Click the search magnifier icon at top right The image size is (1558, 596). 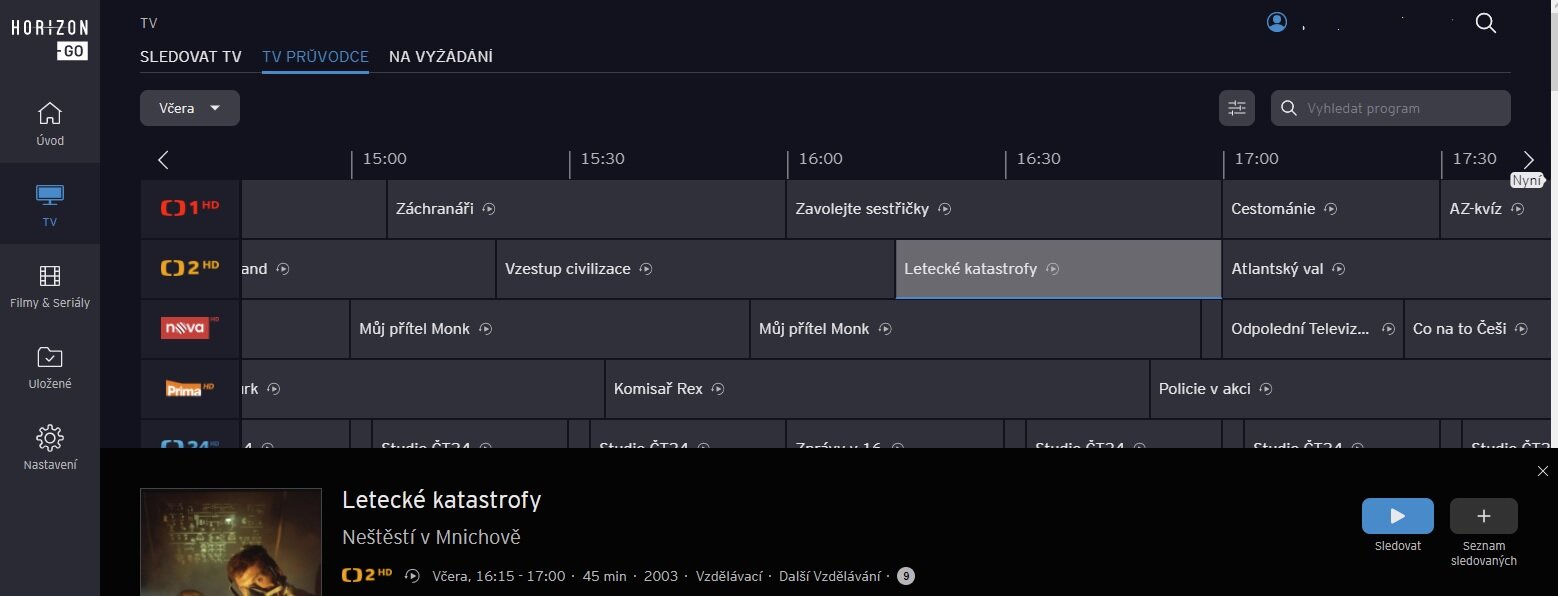tap(1486, 24)
